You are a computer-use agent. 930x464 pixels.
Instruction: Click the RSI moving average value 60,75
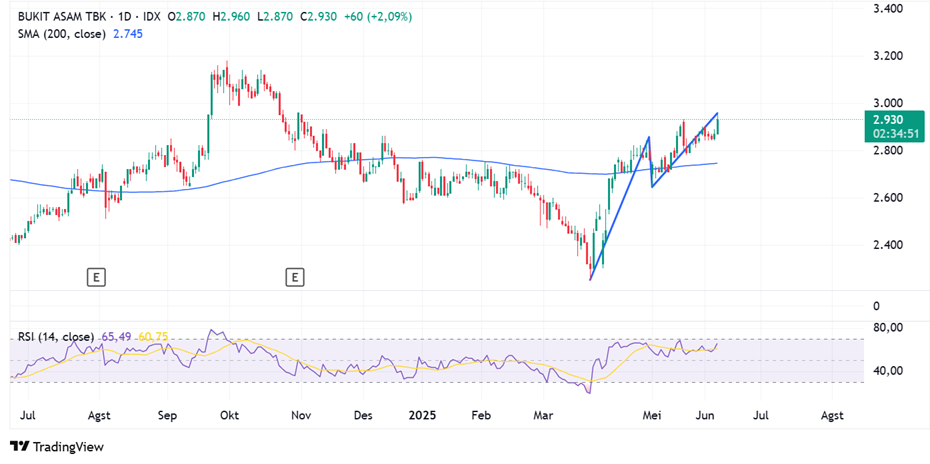pos(153,337)
